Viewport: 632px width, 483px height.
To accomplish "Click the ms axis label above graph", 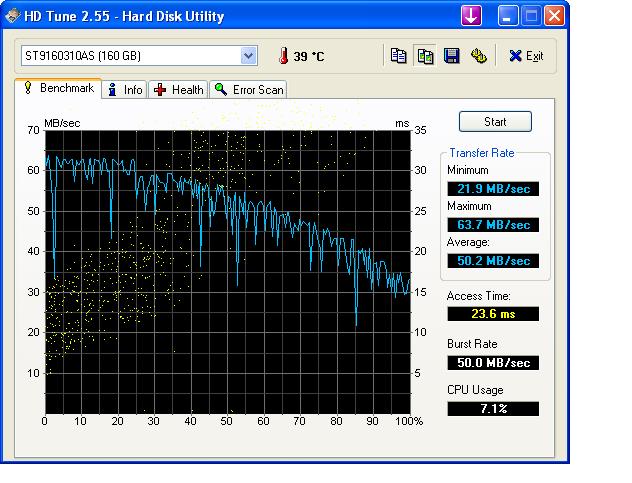I will coord(402,123).
